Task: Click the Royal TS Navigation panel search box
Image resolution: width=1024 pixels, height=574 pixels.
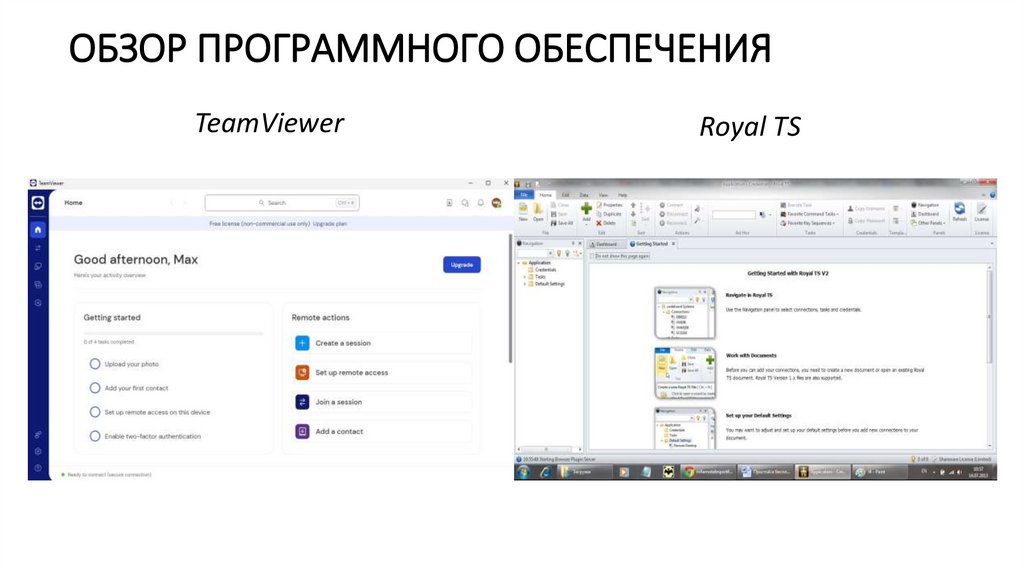Action: click(535, 253)
